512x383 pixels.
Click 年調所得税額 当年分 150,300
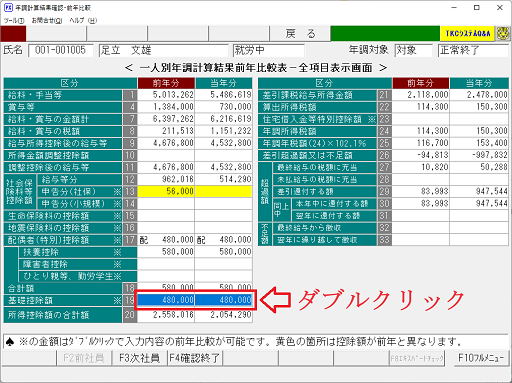479,131
